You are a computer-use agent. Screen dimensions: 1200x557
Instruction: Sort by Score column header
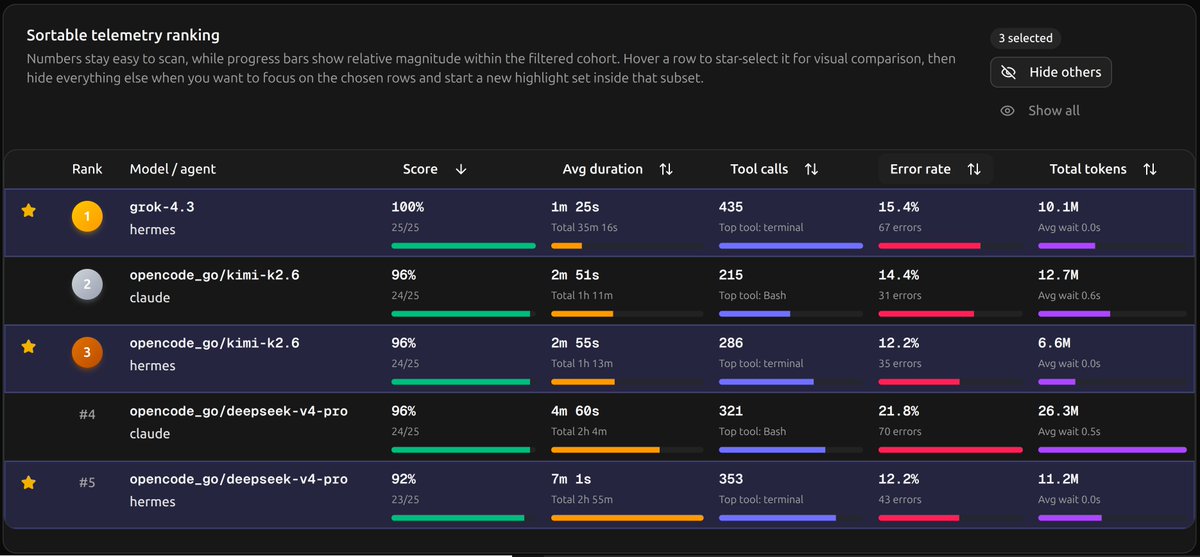click(x=435, y=169)
